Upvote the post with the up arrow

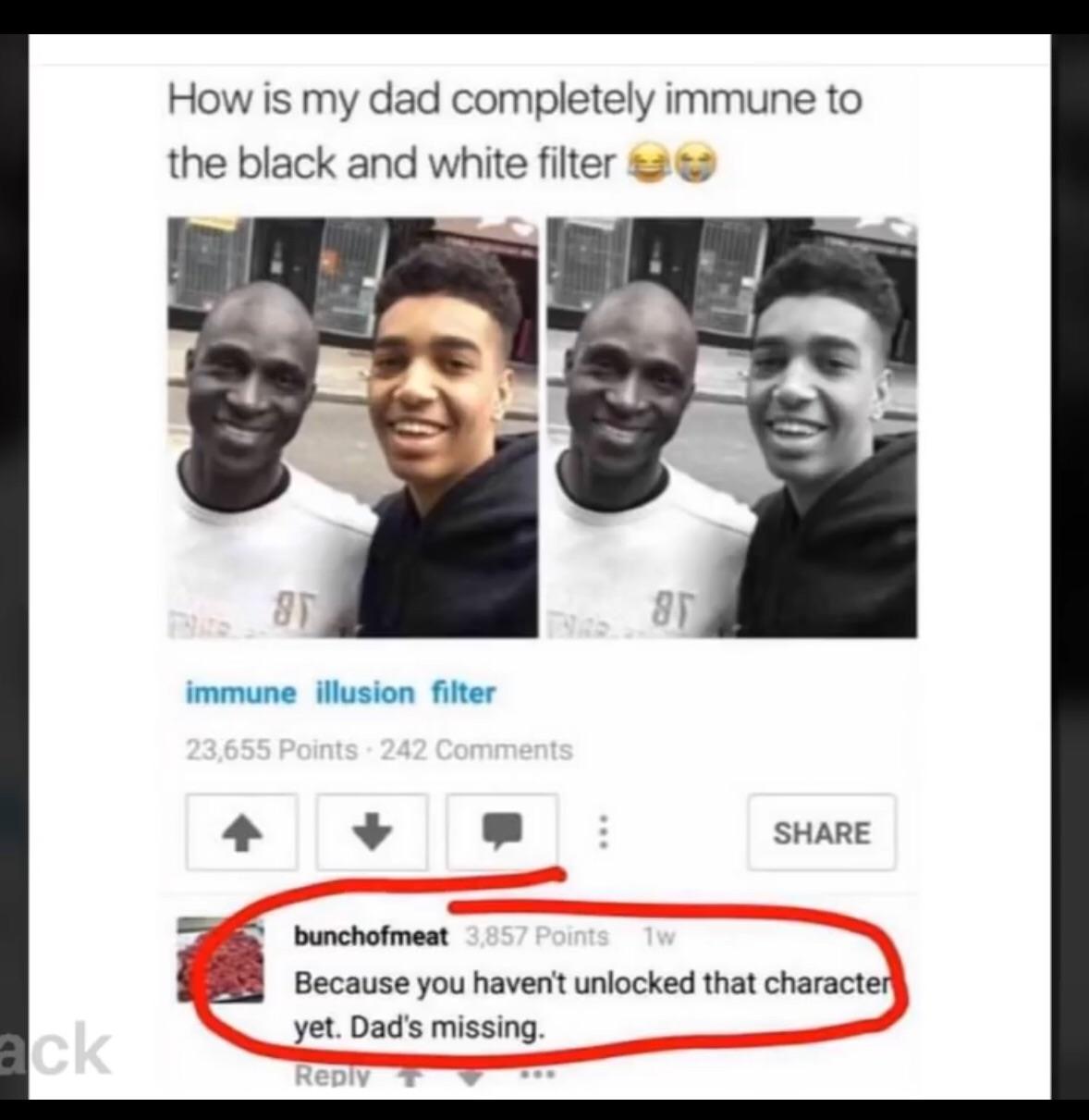241,832
